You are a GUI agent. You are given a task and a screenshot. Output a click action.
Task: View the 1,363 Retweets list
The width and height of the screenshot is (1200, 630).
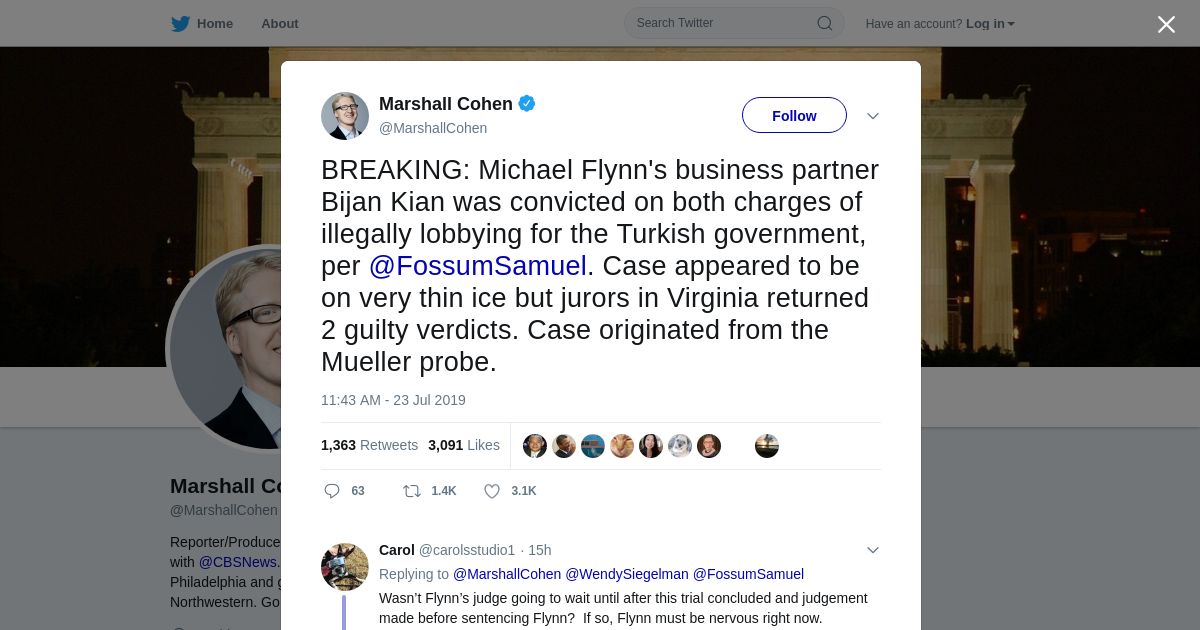(369, 445)
